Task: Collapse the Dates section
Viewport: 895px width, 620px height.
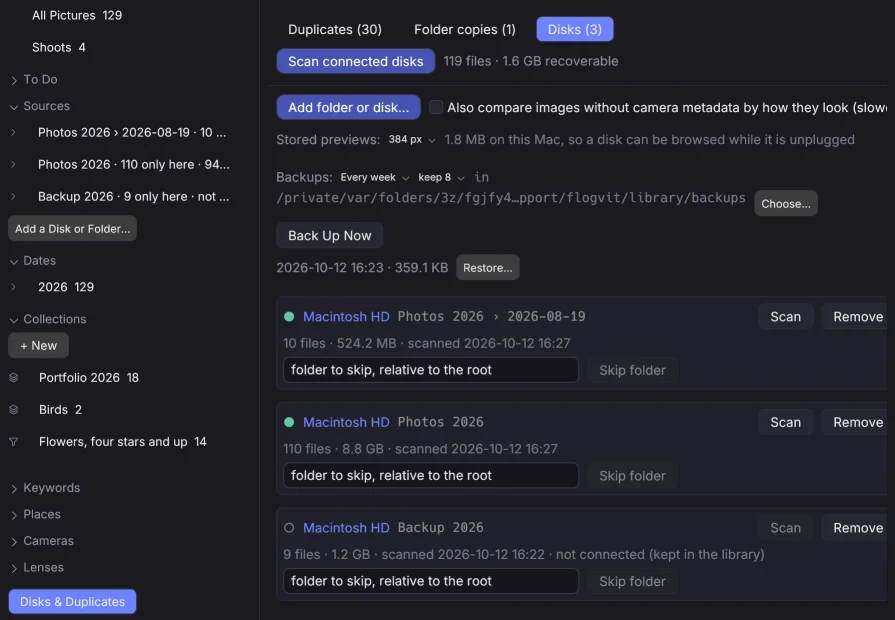Action: click(14, 261)
